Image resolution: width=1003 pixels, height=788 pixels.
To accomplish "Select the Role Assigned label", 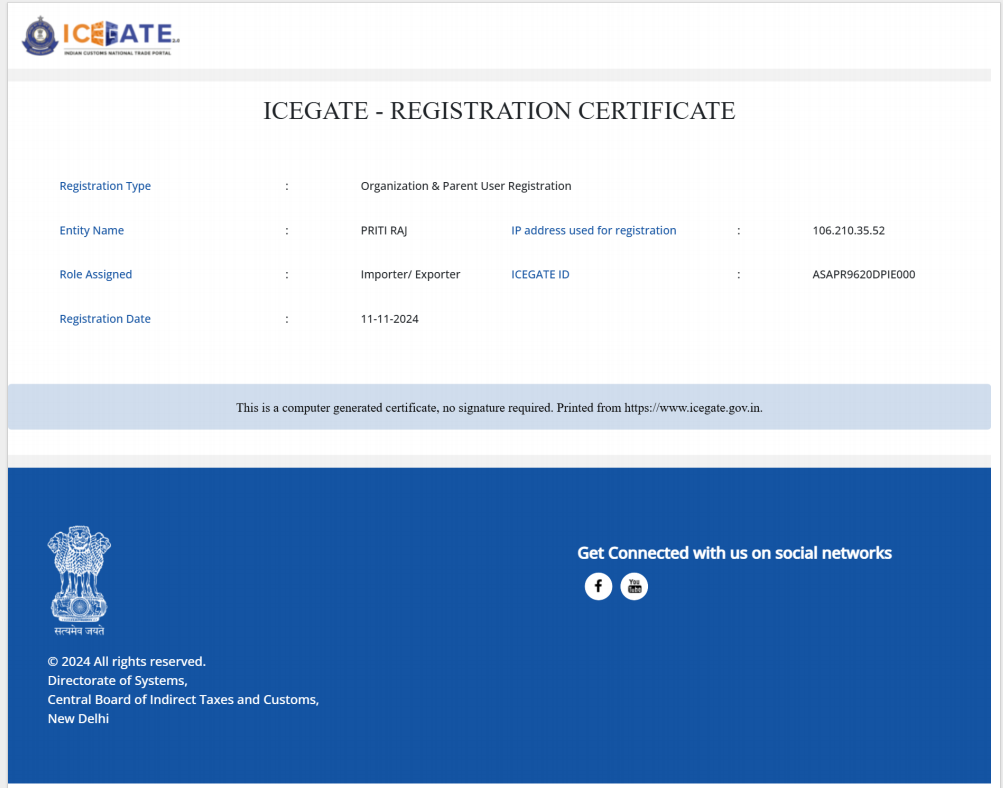I will [x=96, y=274].
